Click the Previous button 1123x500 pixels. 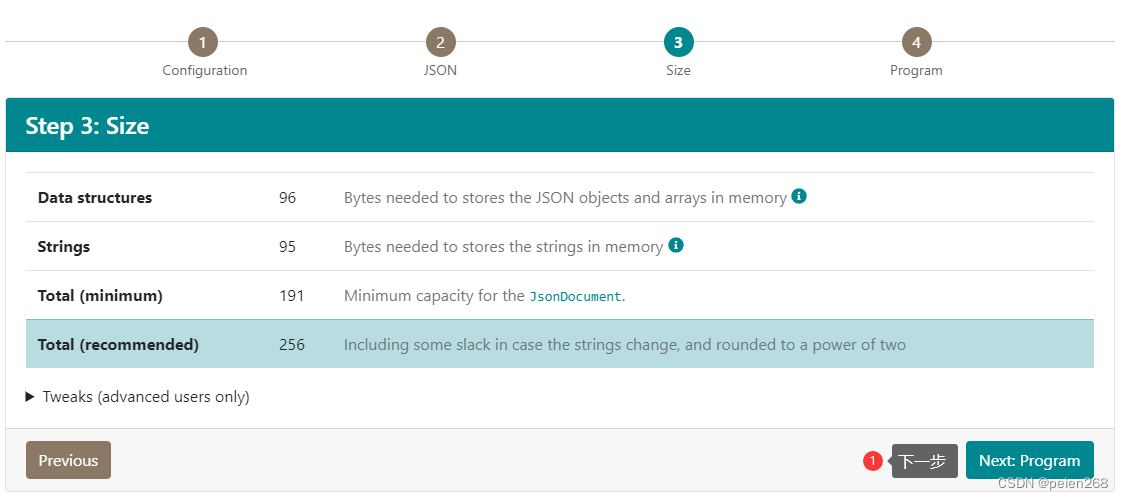click(69, 460)
